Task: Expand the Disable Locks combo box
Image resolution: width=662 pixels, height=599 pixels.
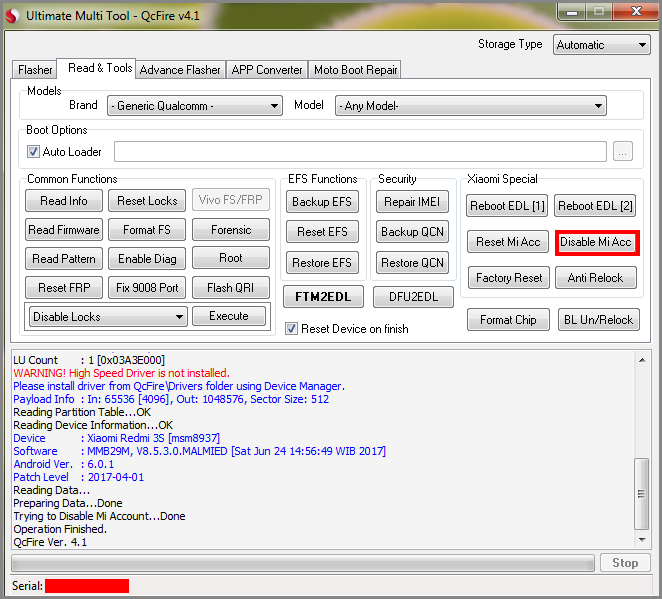Action: [x=109, y=317]
